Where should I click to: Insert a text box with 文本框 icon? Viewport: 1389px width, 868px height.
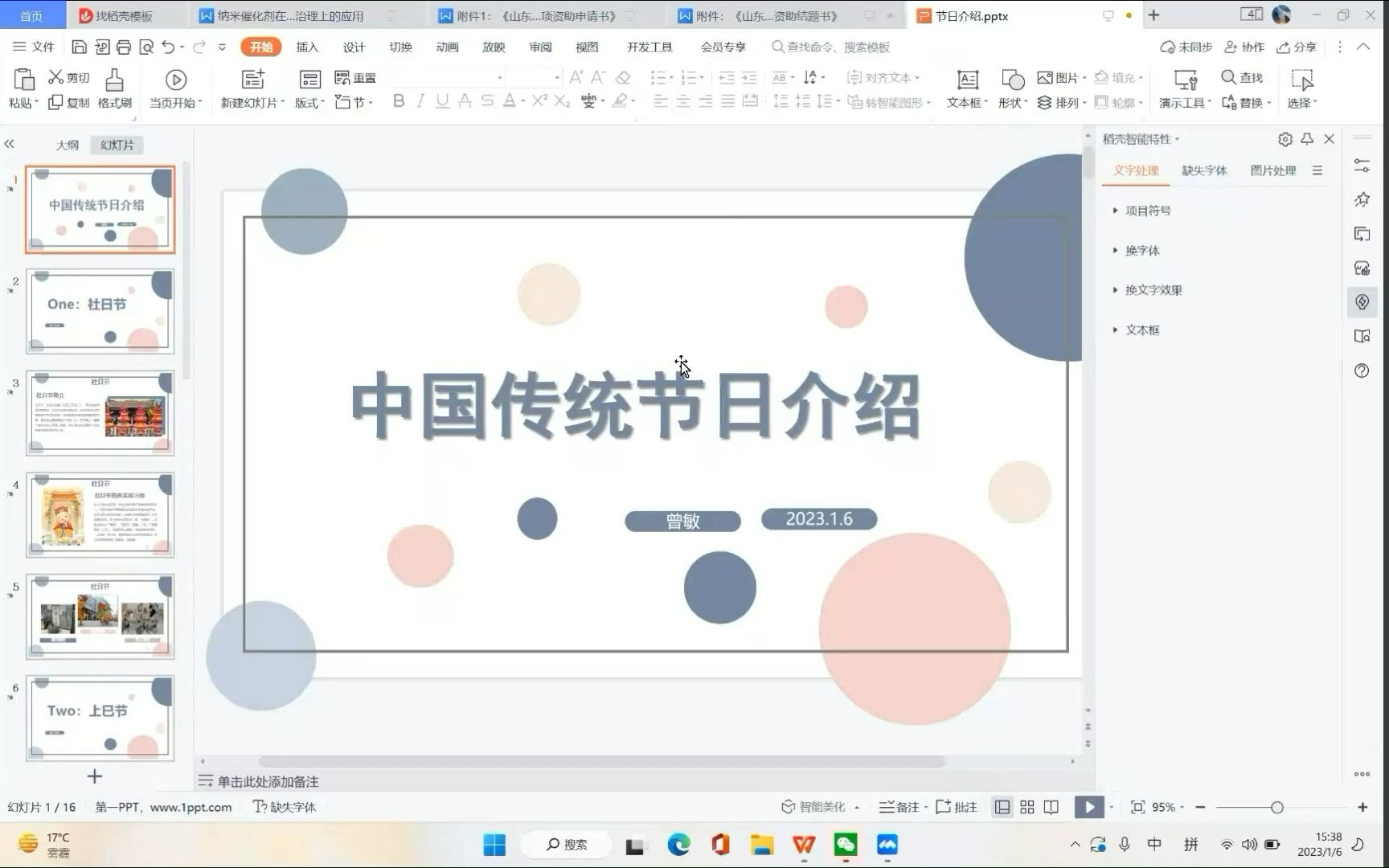965,87
